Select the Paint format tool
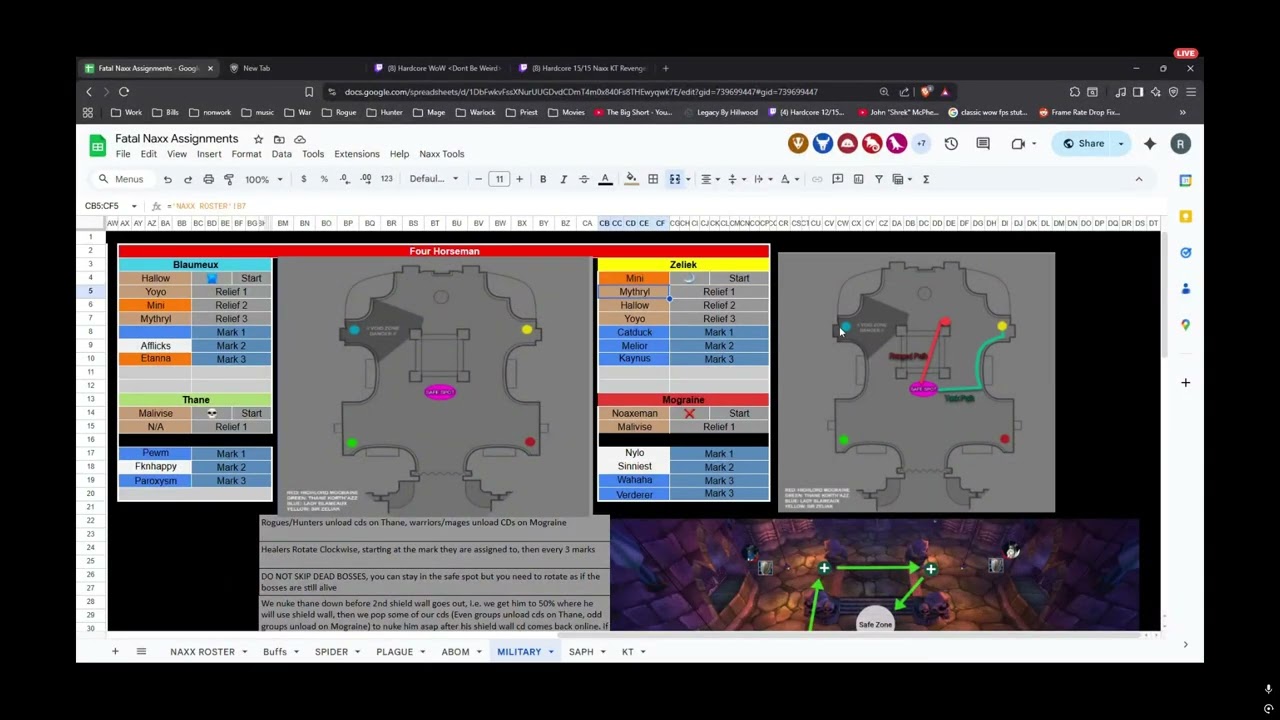 pos(229,179)
